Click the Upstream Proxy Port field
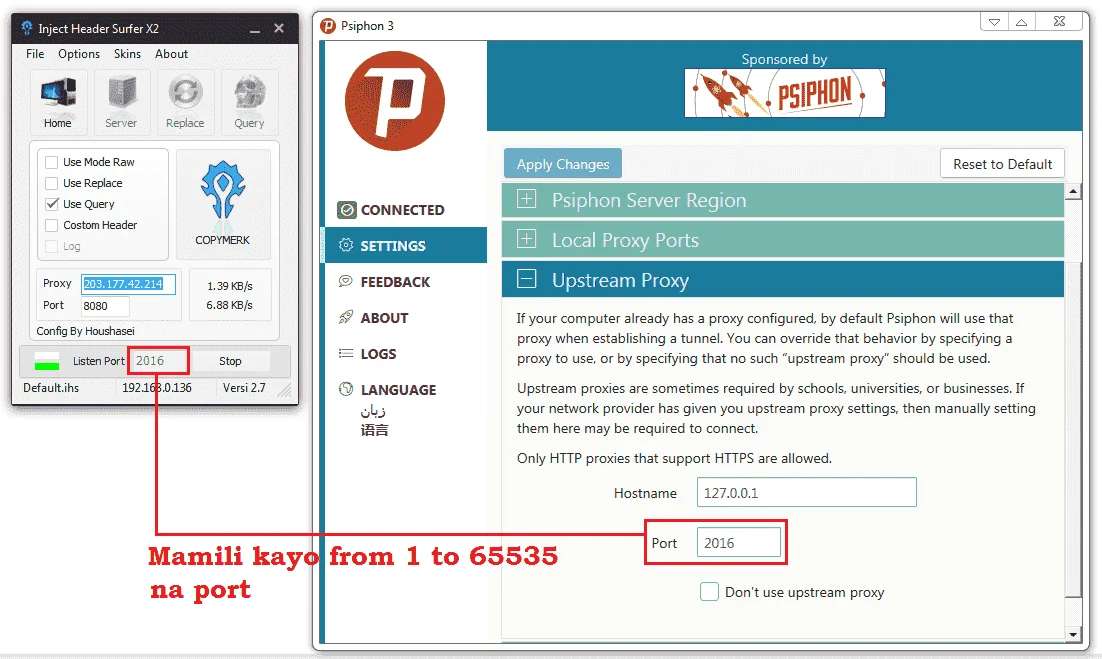1102x659 pixels. coord(739,542)
